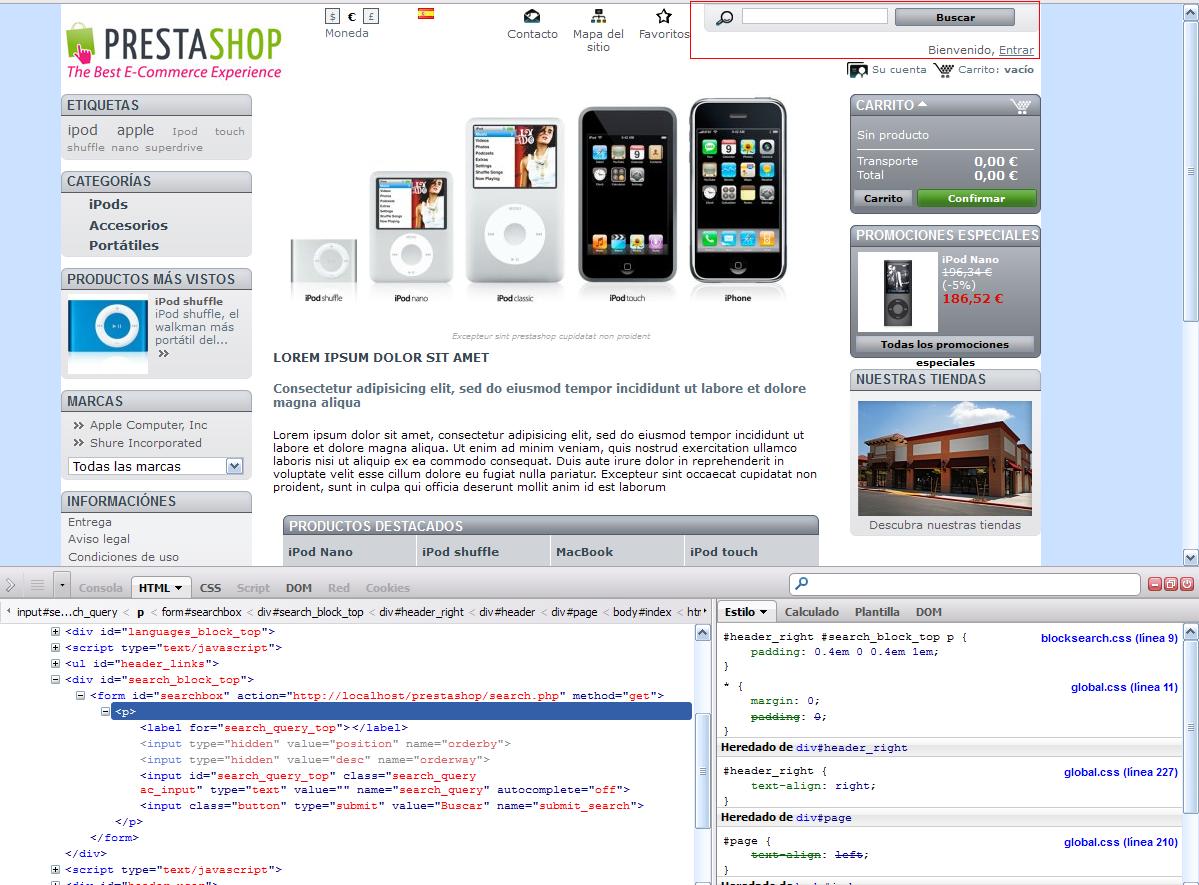Click the form#searchbox breadcrumb
The image size is (1199, 885).
pos(201,612)
